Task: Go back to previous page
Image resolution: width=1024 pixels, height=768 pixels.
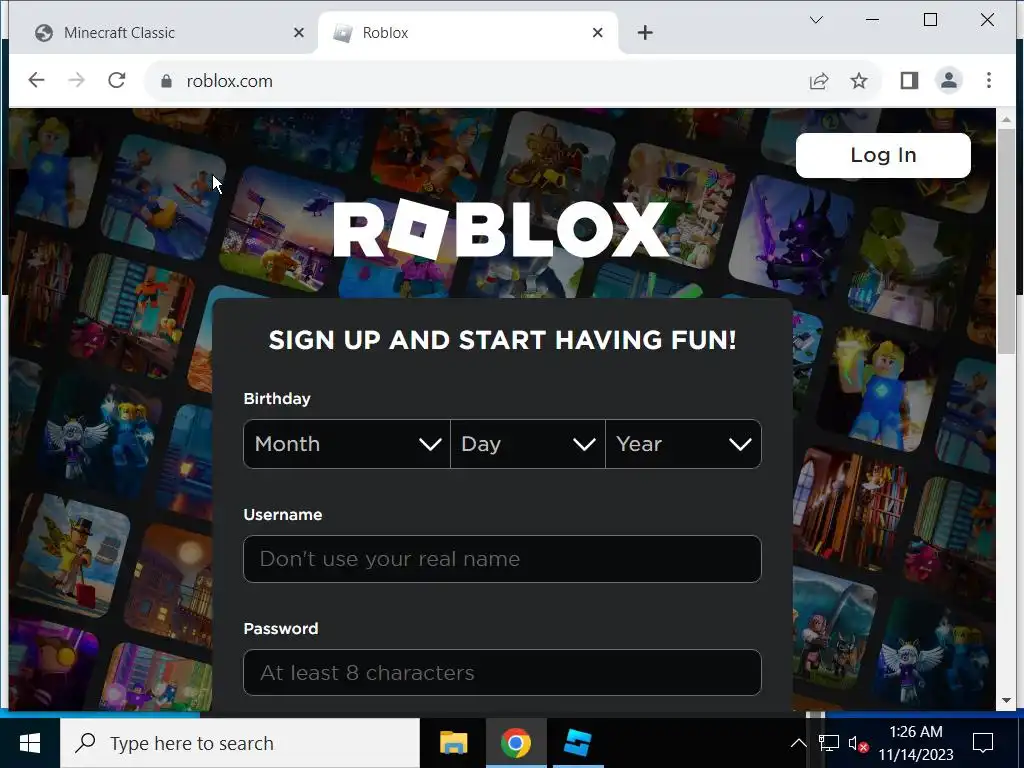Action: [x=37, y=80]
